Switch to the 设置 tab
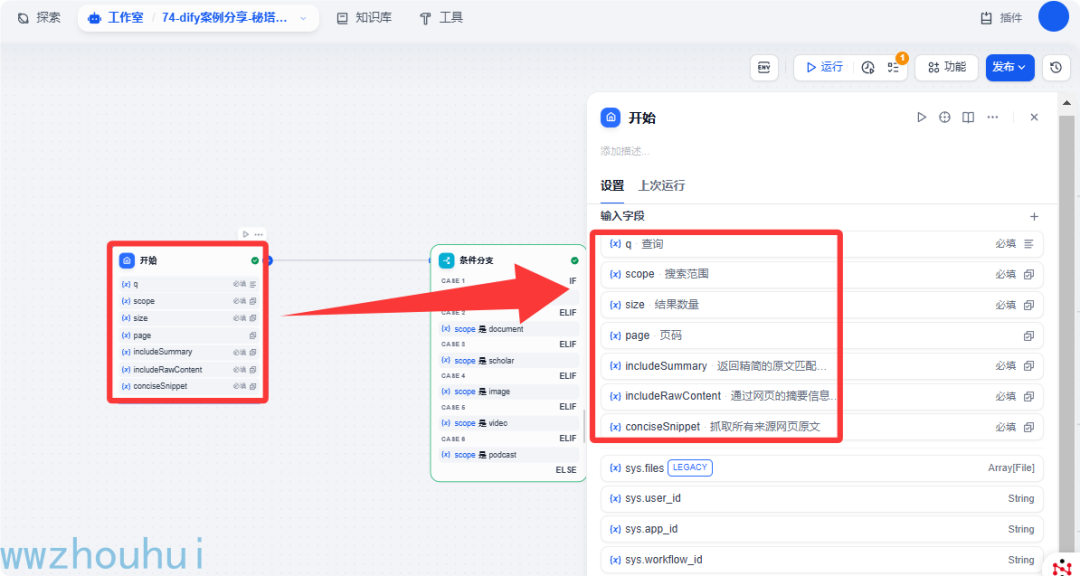The image size is (1080, 576). tap(612, 186)
